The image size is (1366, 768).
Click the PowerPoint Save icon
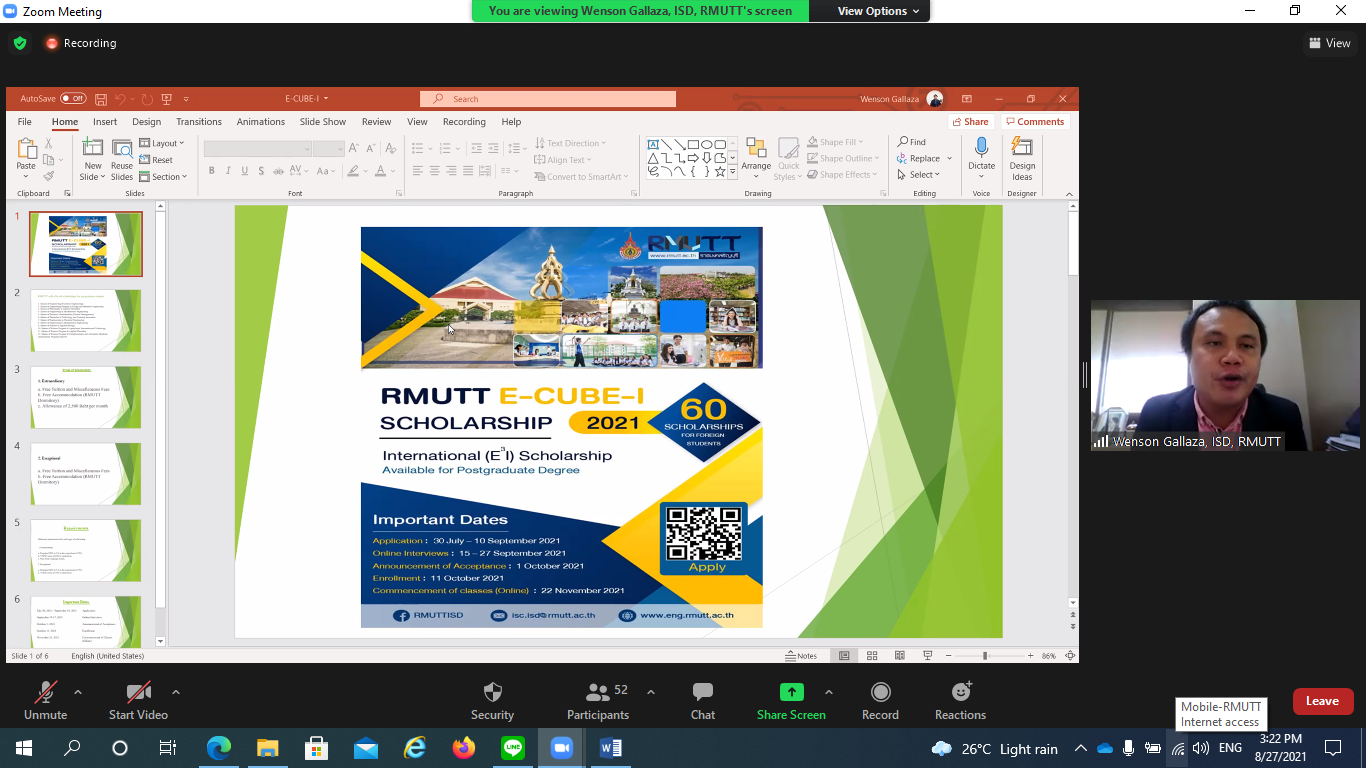coord(101,99)
